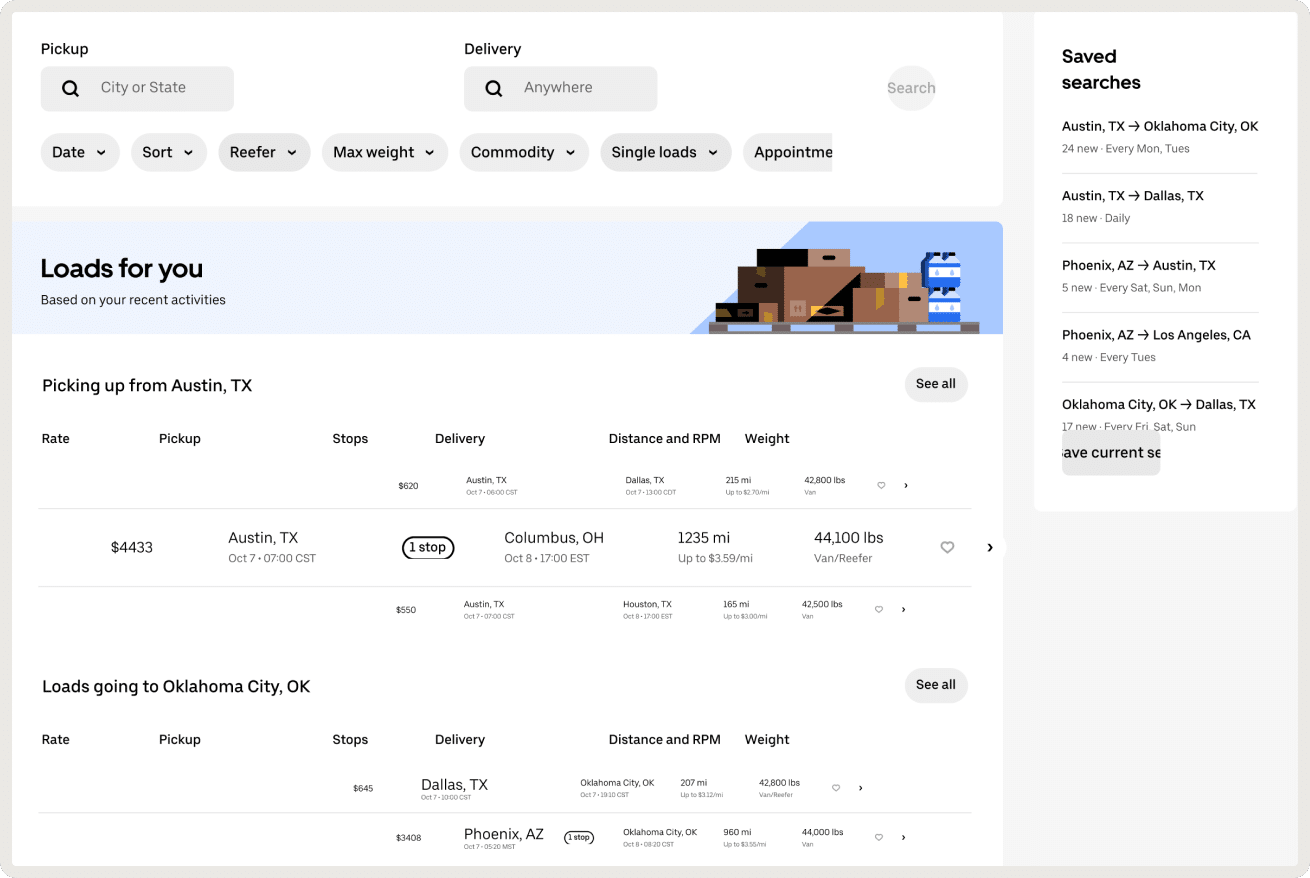This screenshot has width=1310, height=878.
Task: Click the Stops header in Oklahoma City section
Action: coord(350,739)
